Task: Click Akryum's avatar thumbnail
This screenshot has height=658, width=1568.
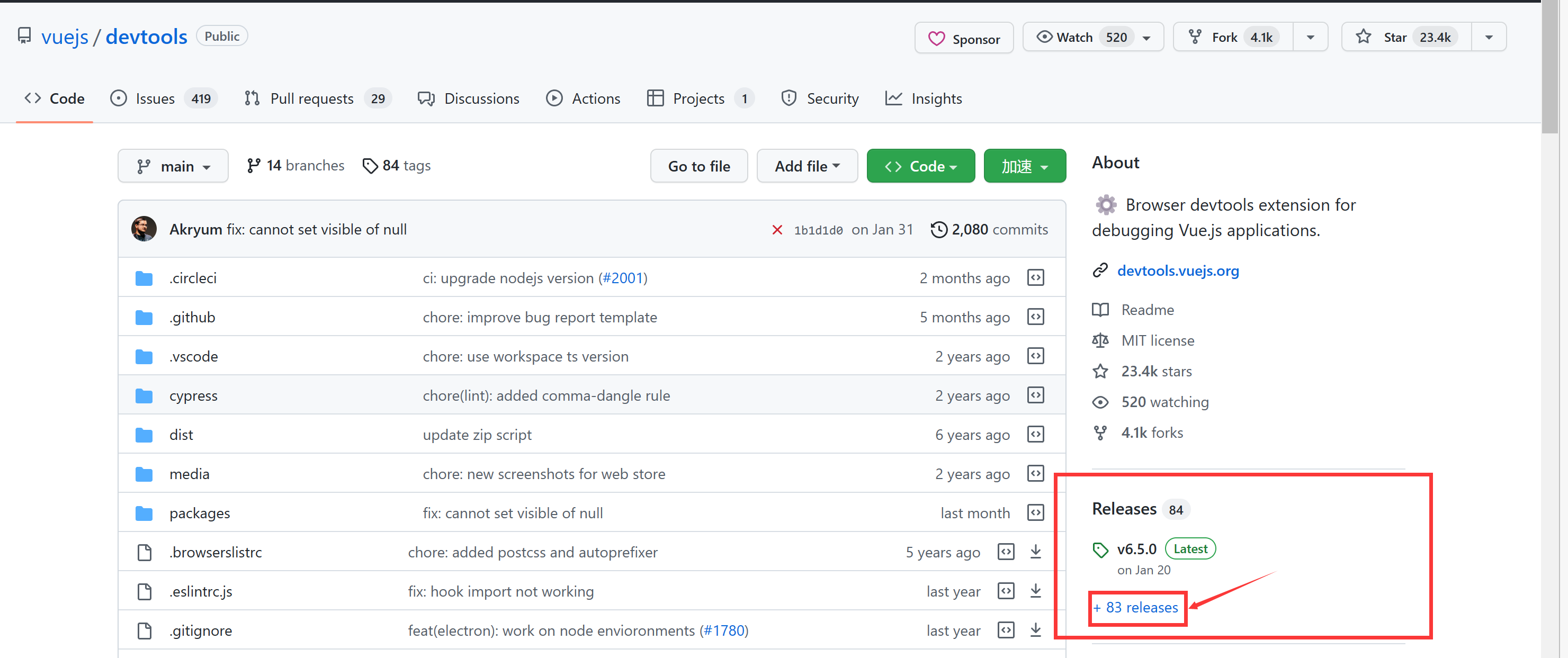Action: (x=144, y=229)
